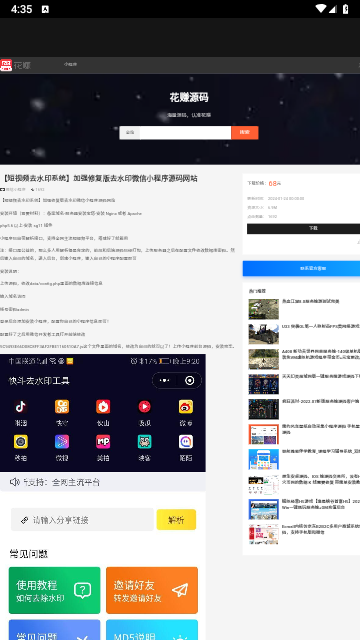Click the orange search button
Screen dimensions: 360x640
tap(244, 133)
